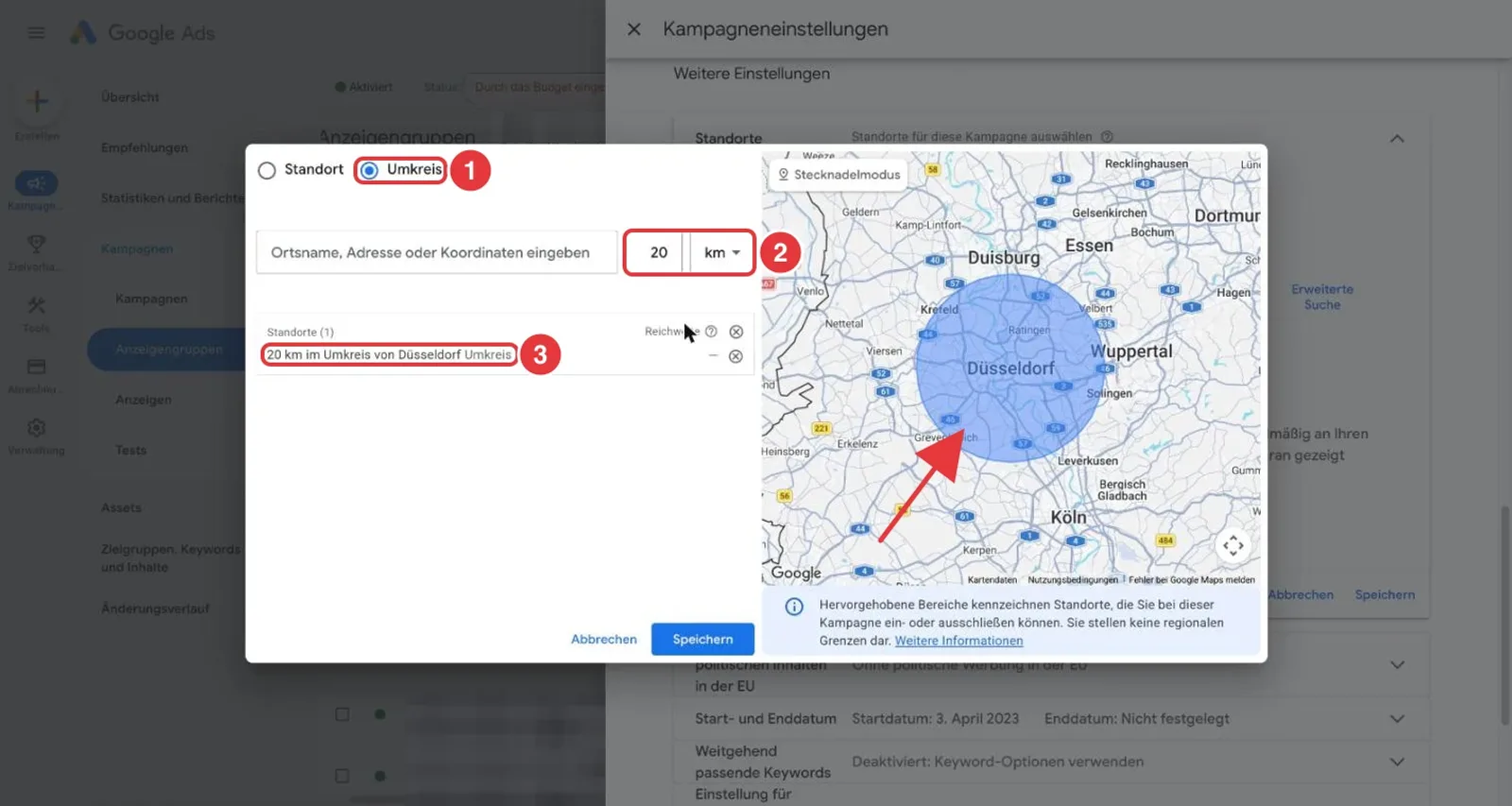Click the location name or address input field
The image size is (1512, 806).
tap(437, 252)
